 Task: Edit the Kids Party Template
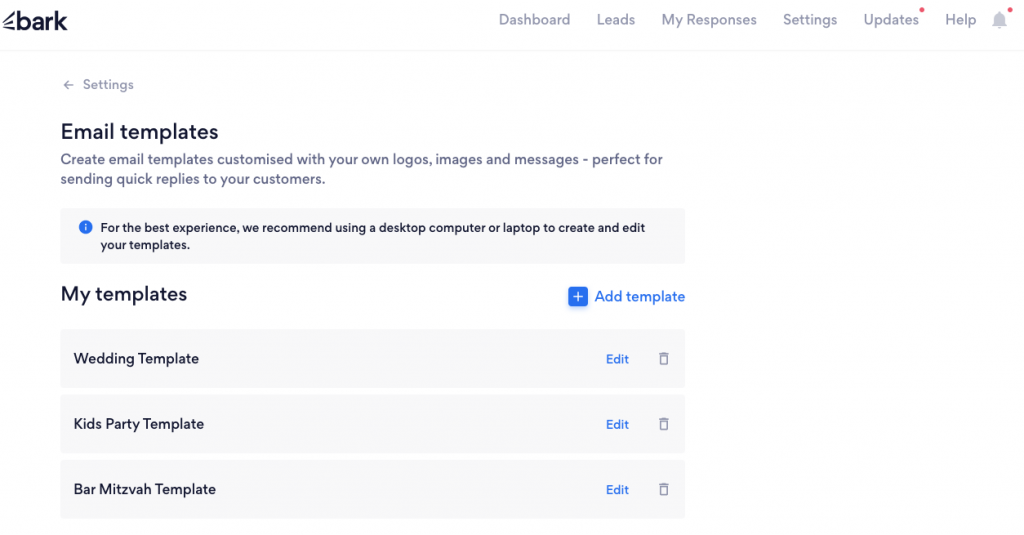[x=617, y=424]
